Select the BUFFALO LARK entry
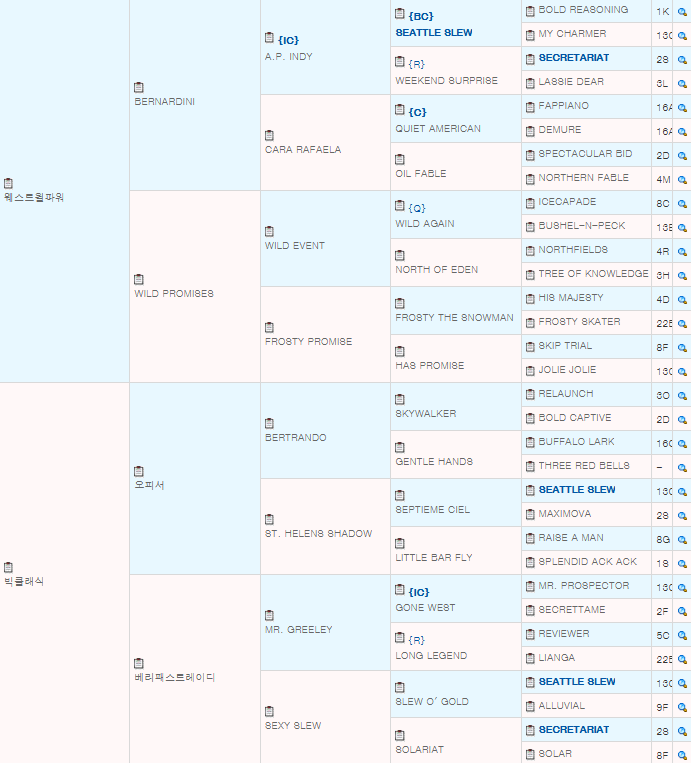The height and width of the screenshot is (763, 691). click(x=576, y=441)
